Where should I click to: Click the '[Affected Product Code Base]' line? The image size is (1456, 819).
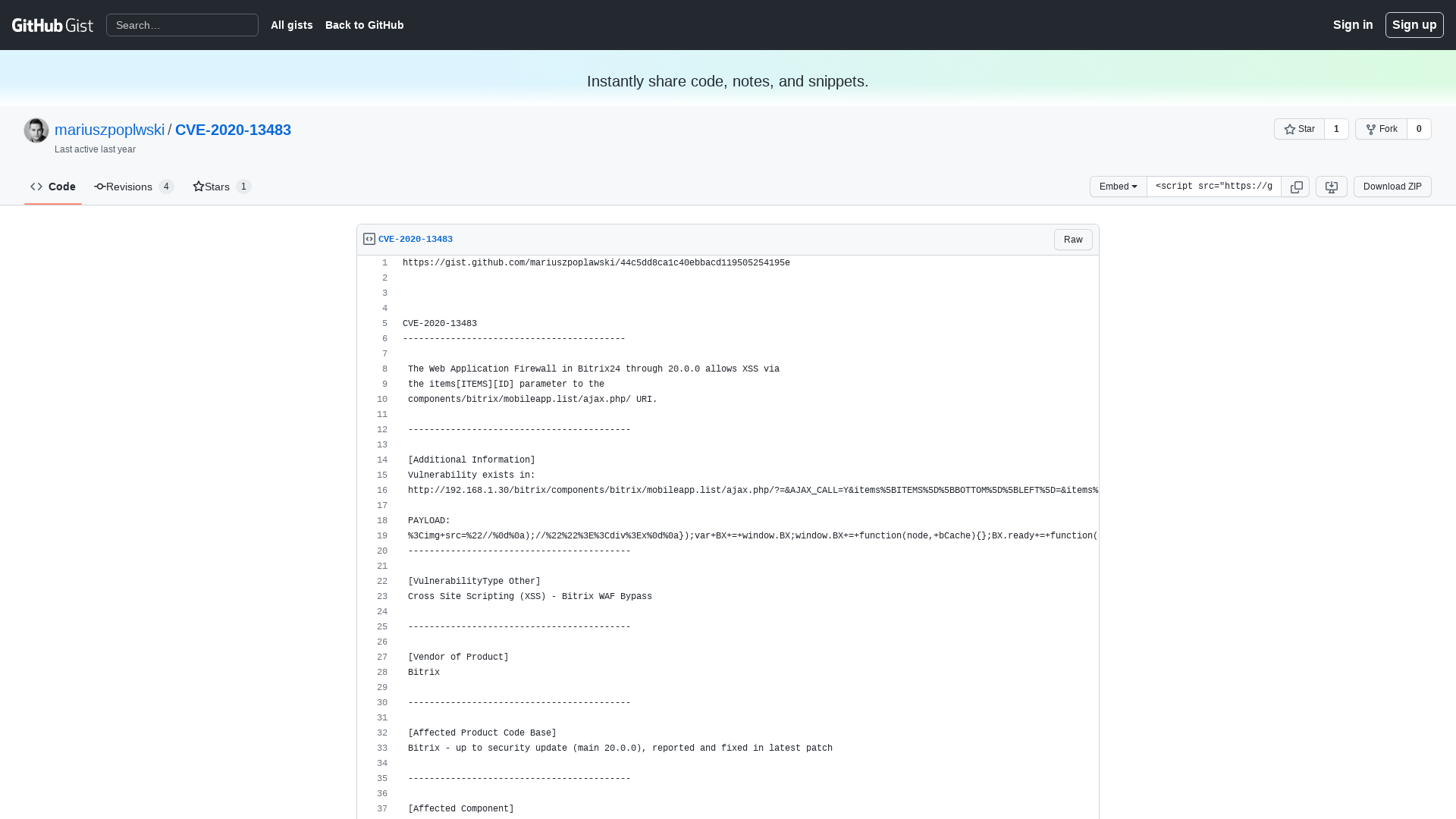[x=482, y=733]
